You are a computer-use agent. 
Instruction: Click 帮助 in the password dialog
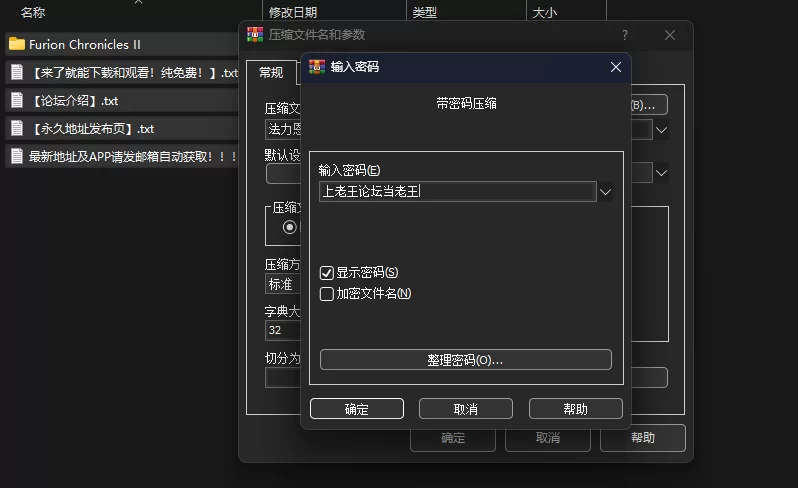576,409
